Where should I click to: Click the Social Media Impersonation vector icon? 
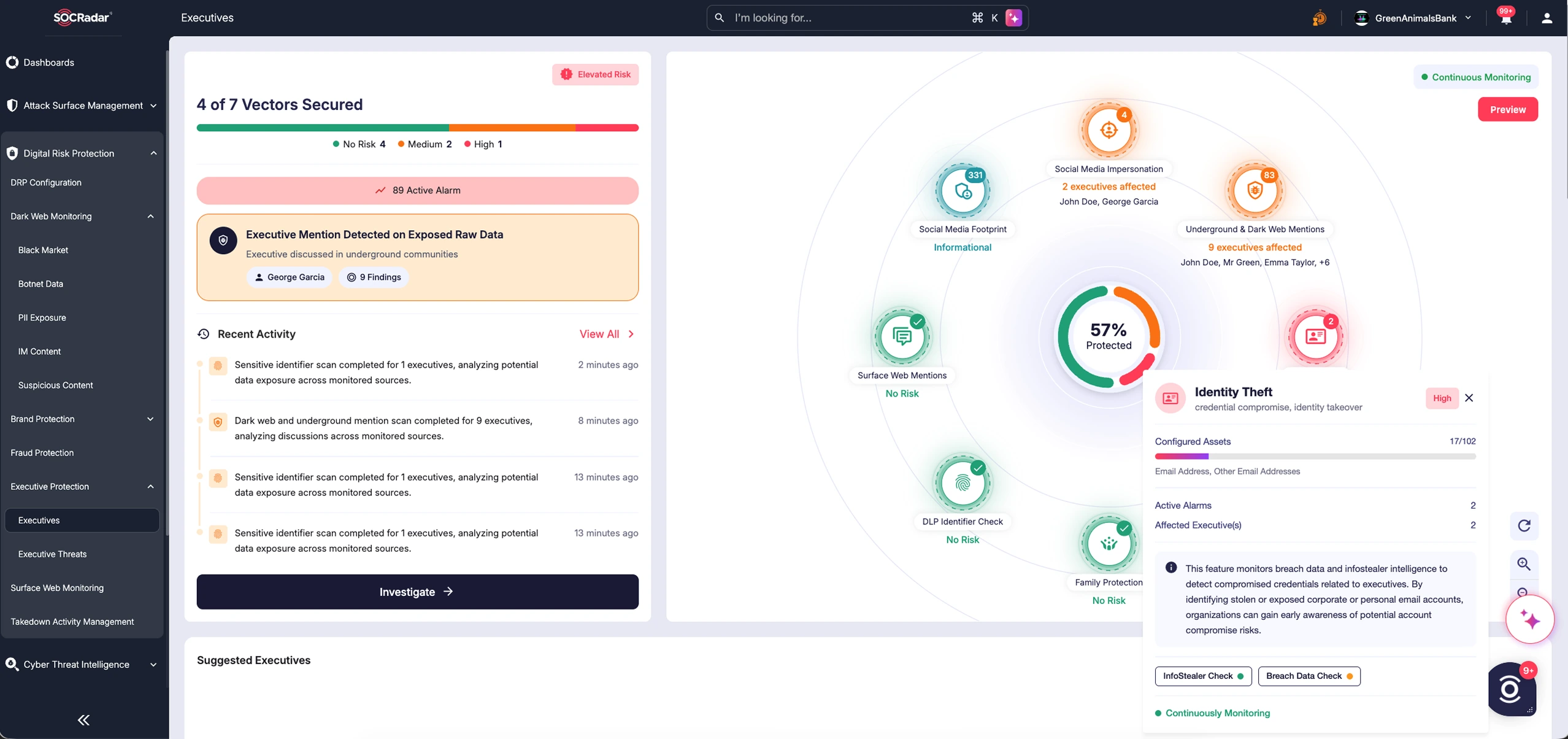pyautogui.click(x=1109, y=130)
